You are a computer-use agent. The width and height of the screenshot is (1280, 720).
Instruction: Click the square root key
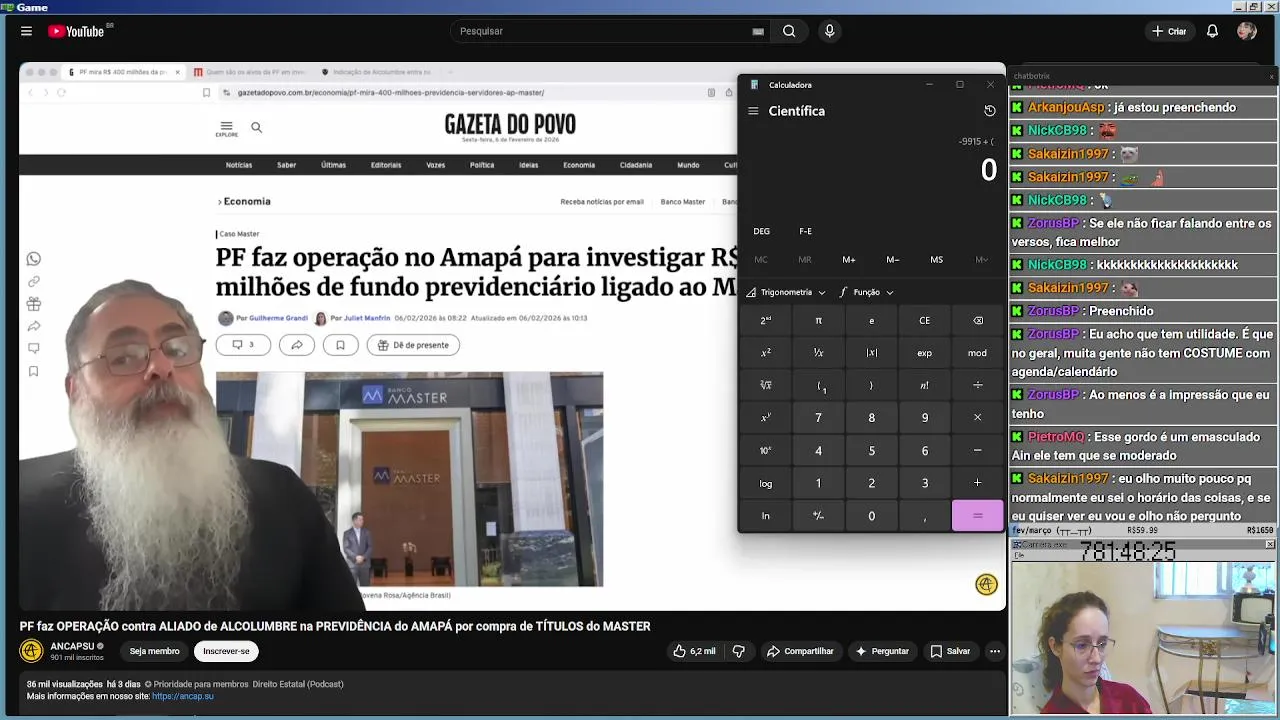[x=765, y=385]
